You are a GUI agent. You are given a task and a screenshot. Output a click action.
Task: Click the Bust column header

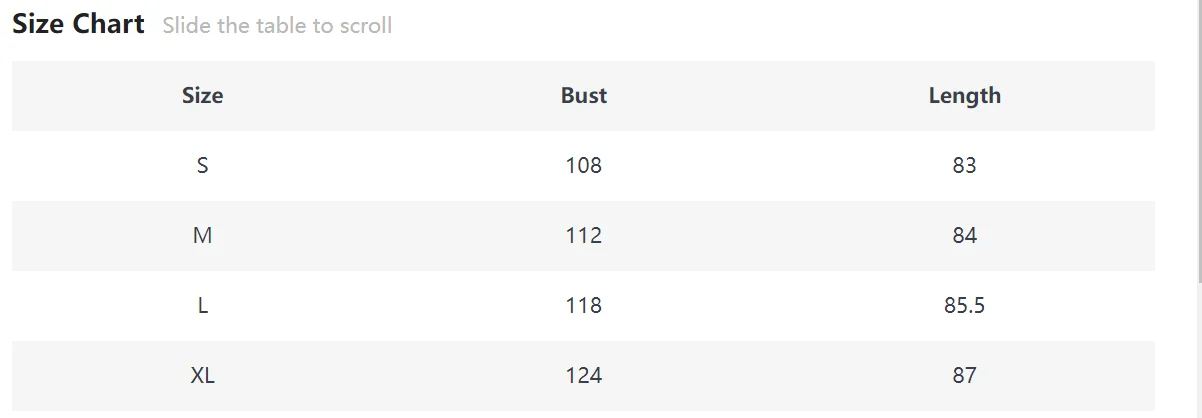pos(583,96)
